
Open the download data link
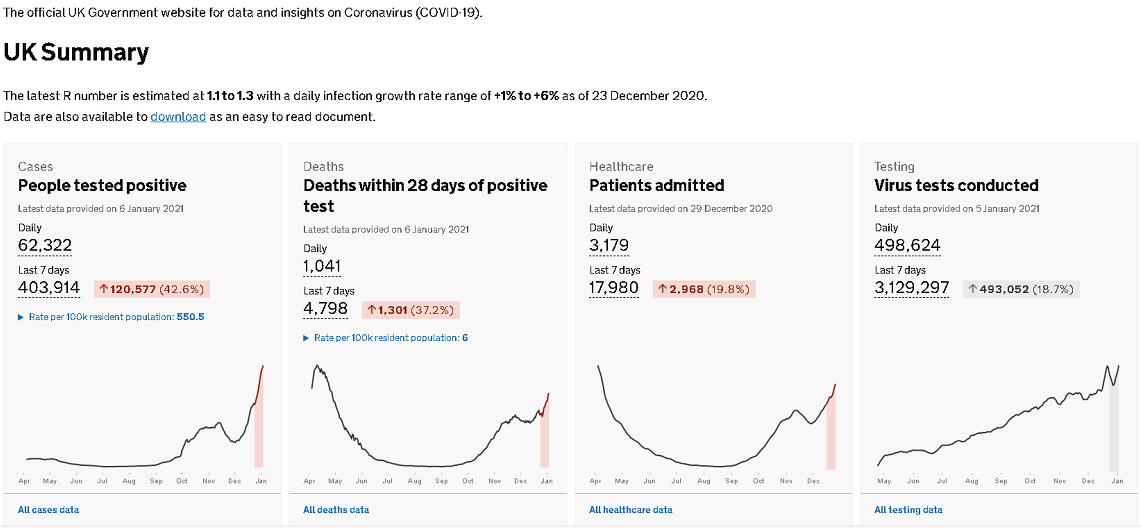[178, 117]
